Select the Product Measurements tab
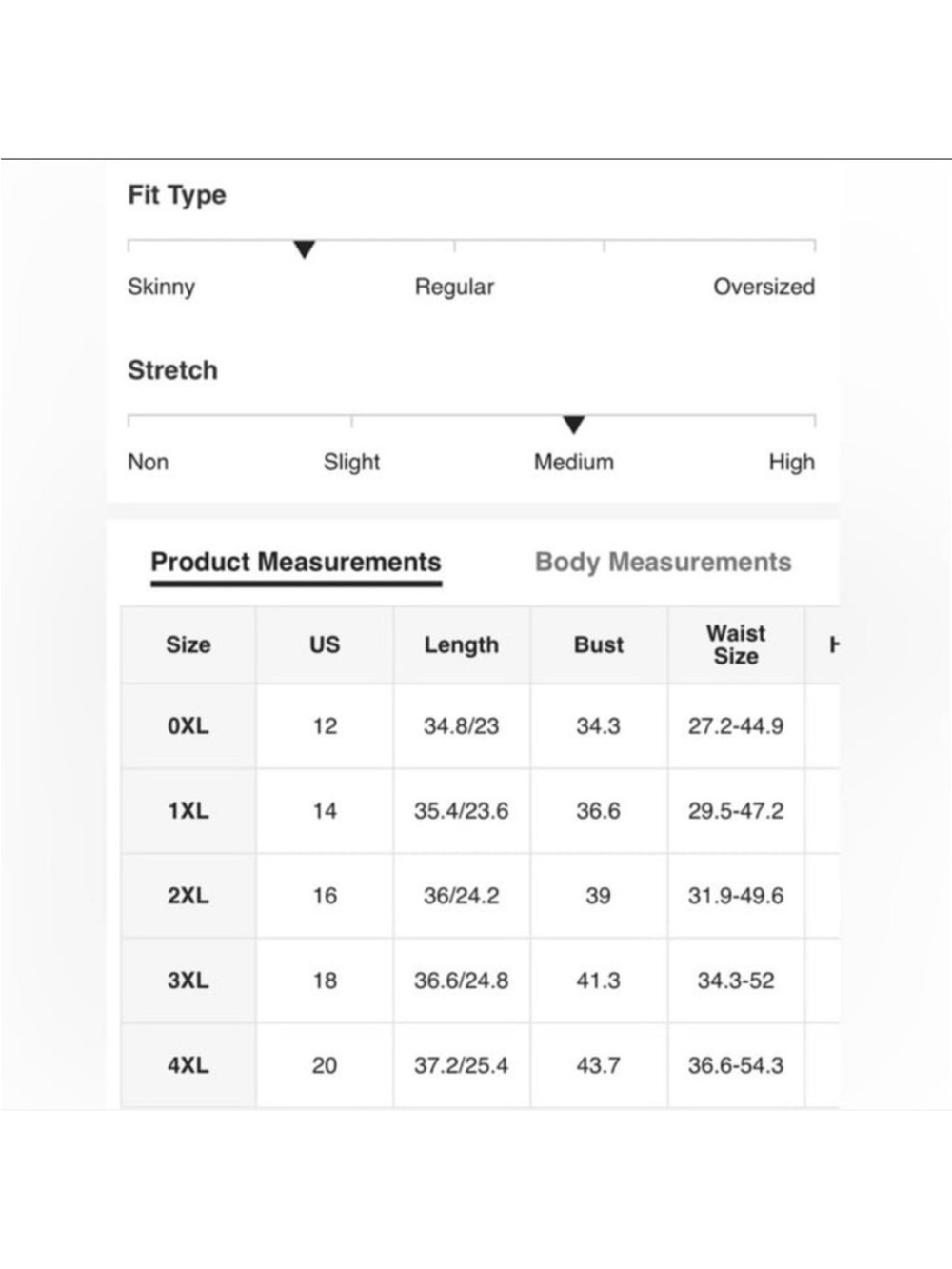The height and width of the screenshot is (1269, 952). pos(296,563)
